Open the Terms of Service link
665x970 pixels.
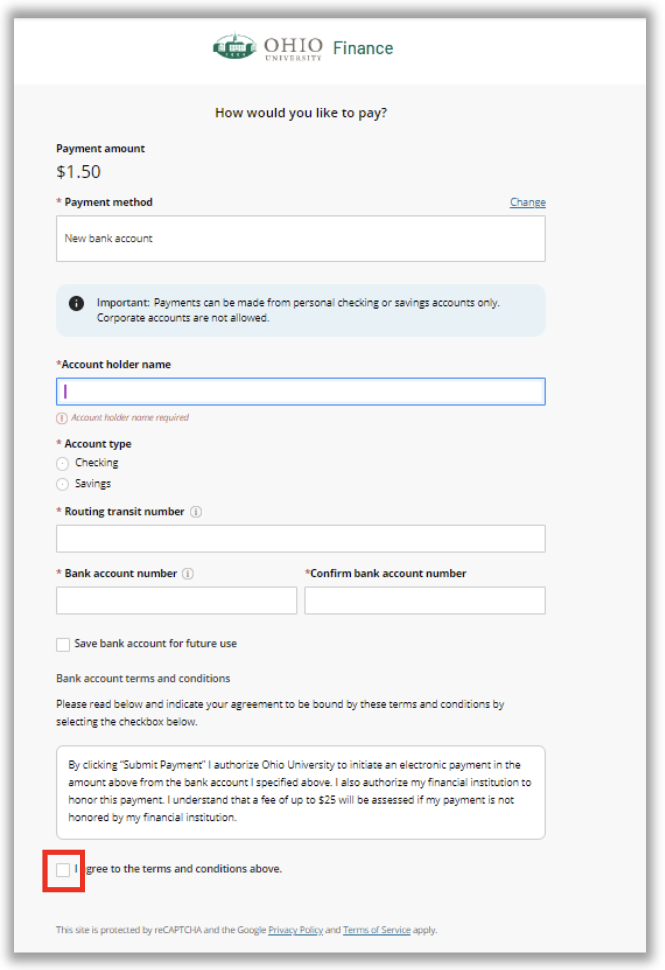376,929
